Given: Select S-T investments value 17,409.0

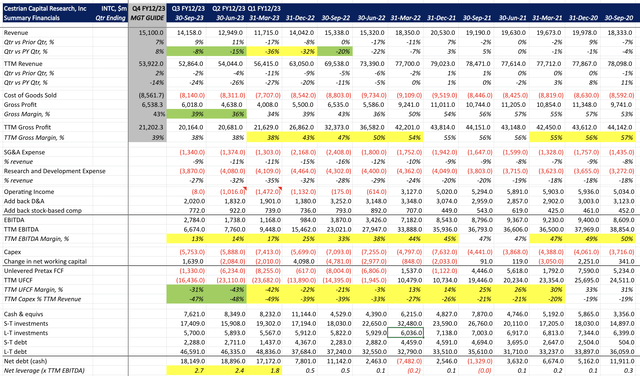Looking at the screenshot, I should (192, 323).
